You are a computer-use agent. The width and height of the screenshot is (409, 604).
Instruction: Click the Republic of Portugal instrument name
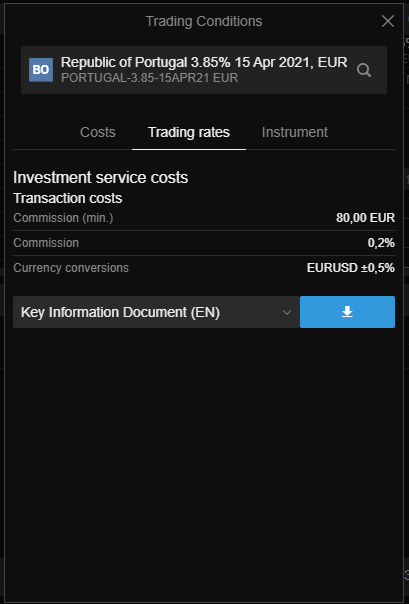tap(204, 62)
